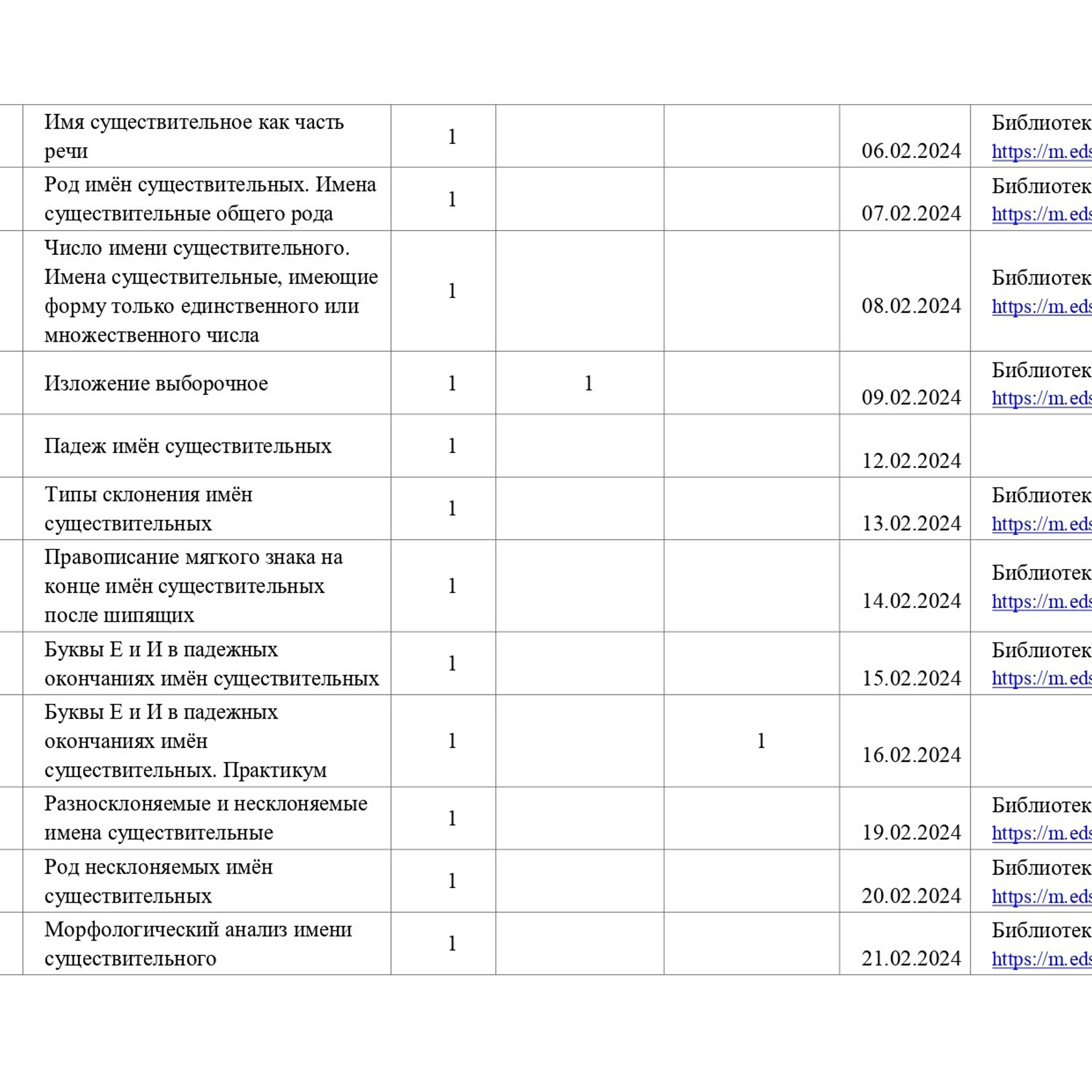The width and height of the screenshot is (1092, 1092).
Task: Click the 'Морфологический анализ имени существительного' cell
Action: [x=198, y=944]
